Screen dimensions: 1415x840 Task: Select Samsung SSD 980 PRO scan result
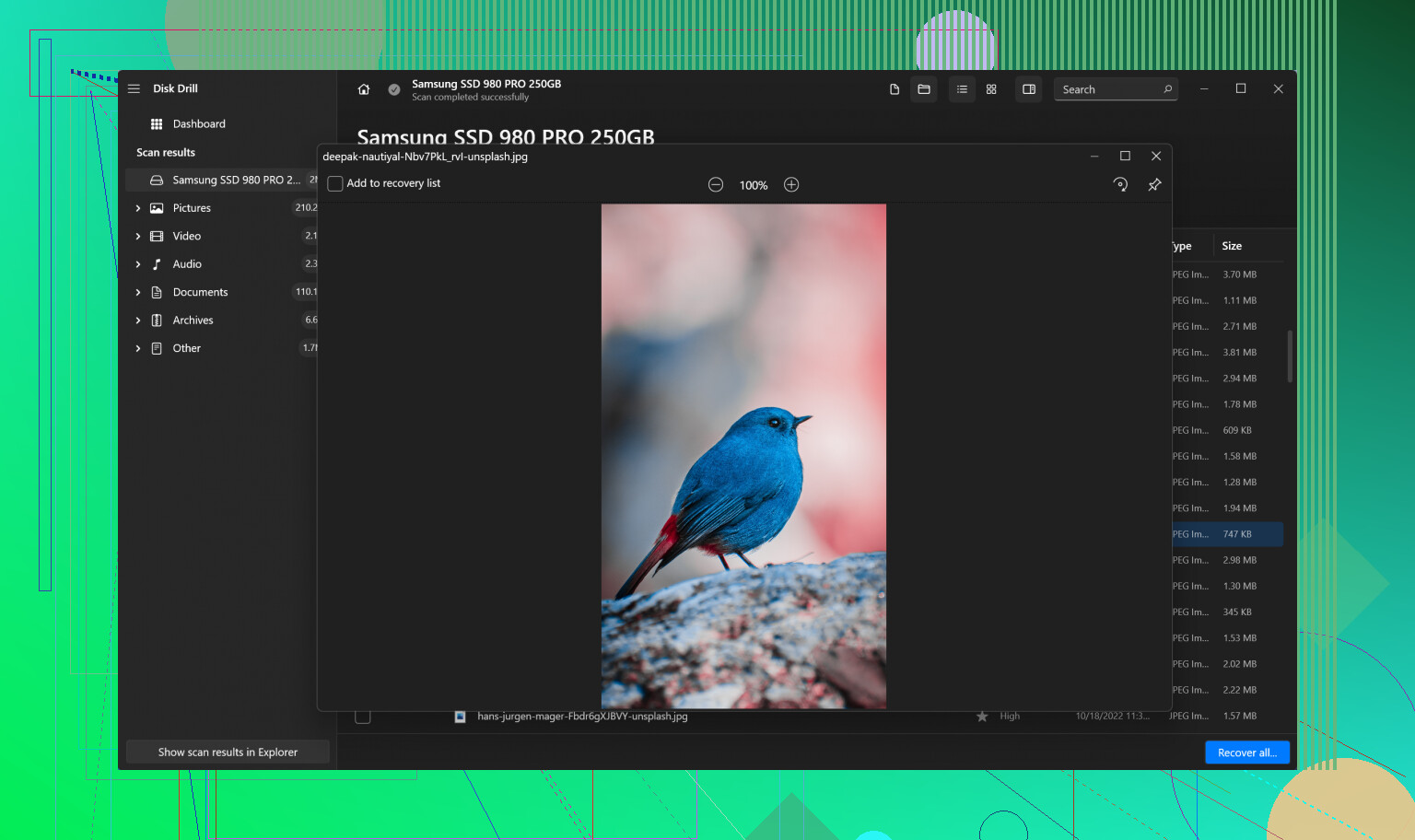(236, 181)
